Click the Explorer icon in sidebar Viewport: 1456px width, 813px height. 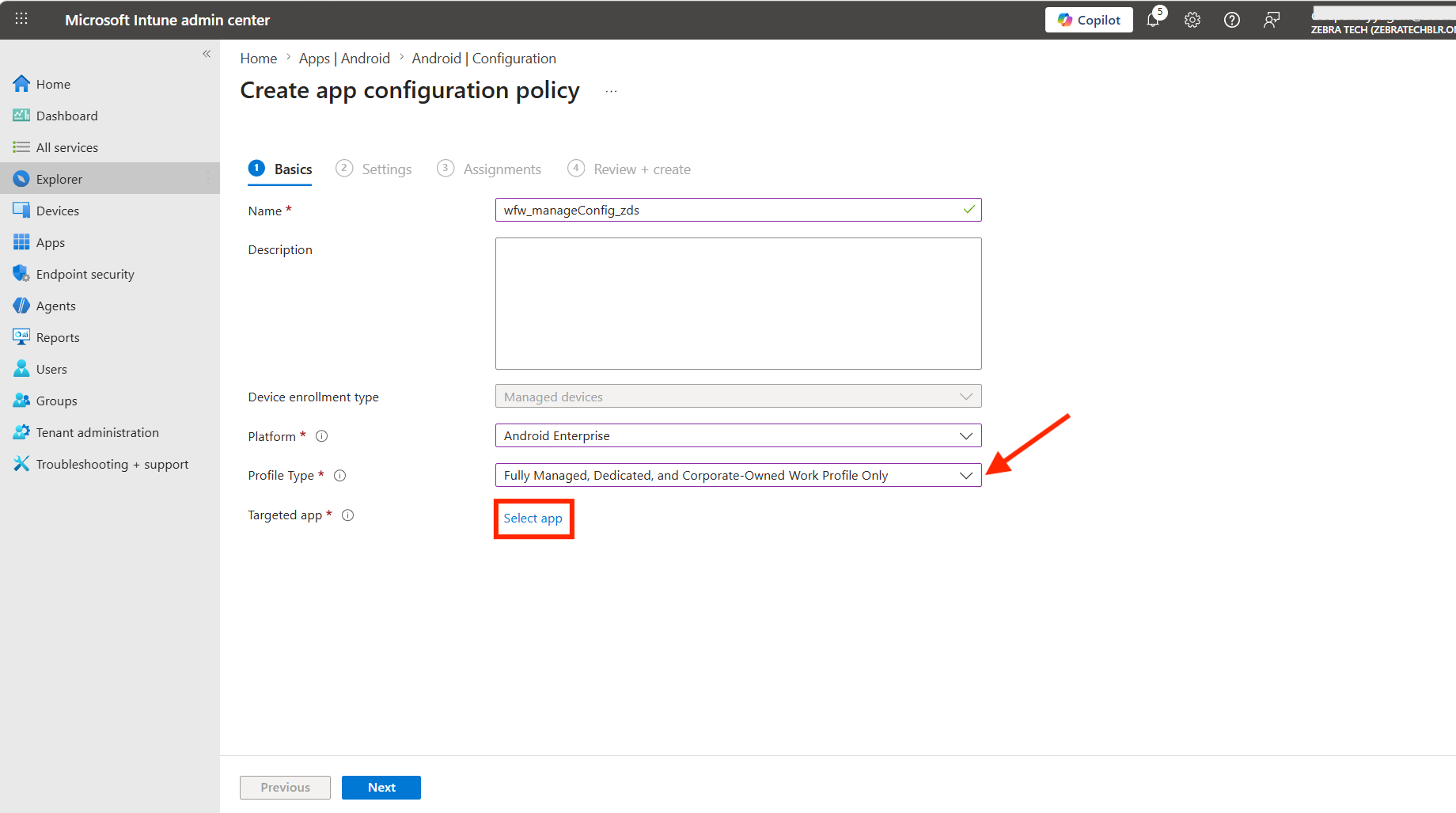21,179
